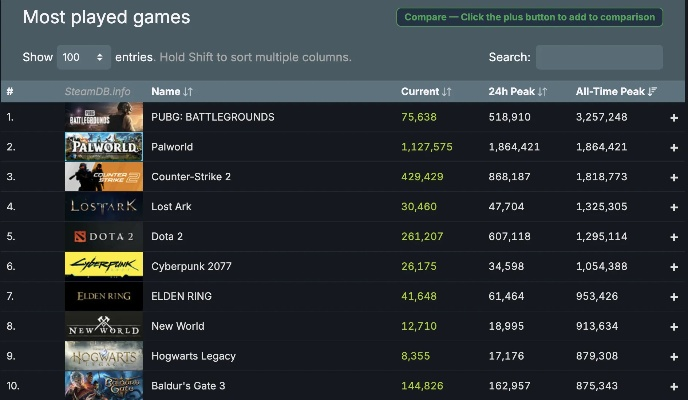The height and width of the screenshot is (400, 688).
Task: Sort by All-Time Peak column header
Action: click(616, 92)
